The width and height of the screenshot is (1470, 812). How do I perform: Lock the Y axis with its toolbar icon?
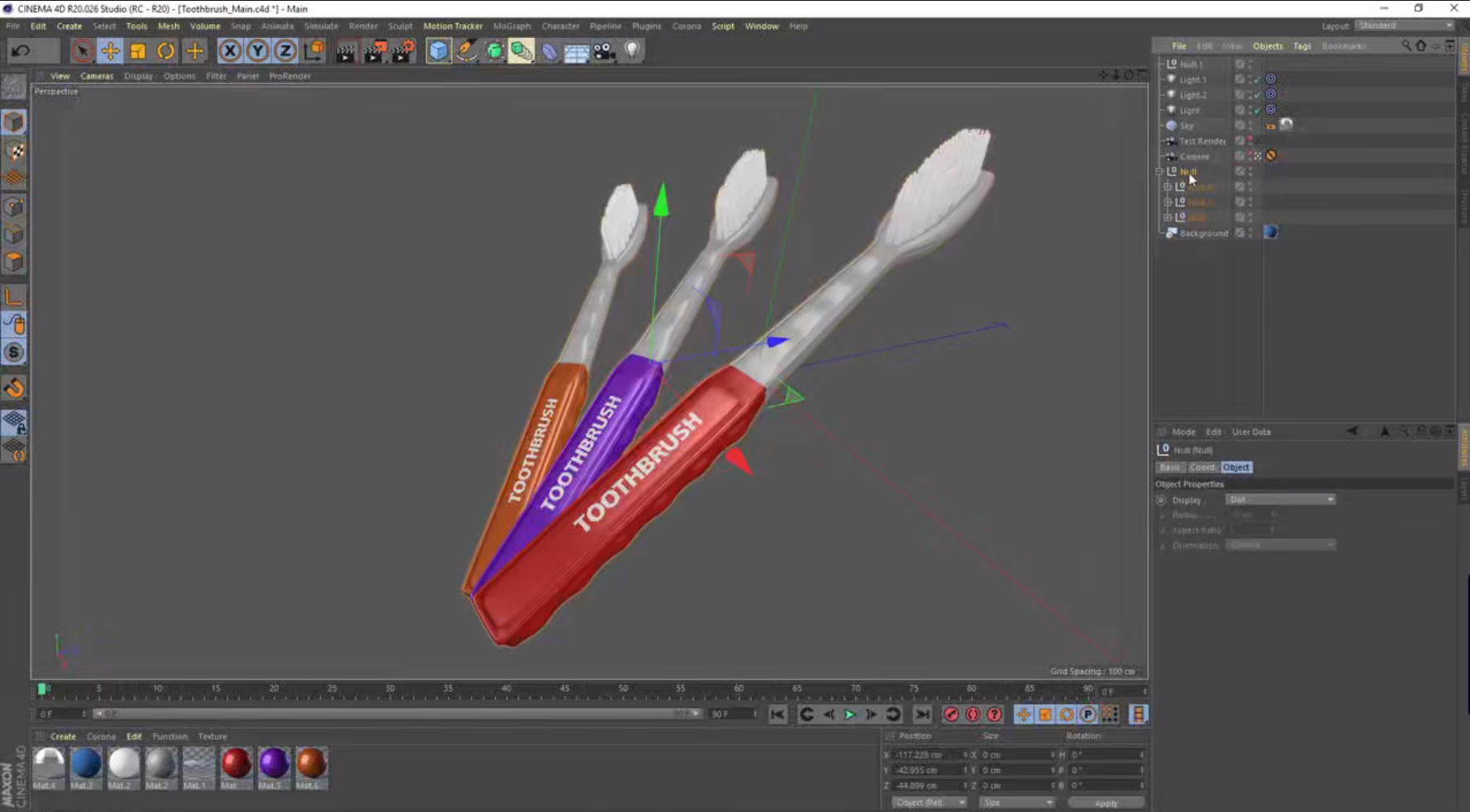click(x=257, y=50)
